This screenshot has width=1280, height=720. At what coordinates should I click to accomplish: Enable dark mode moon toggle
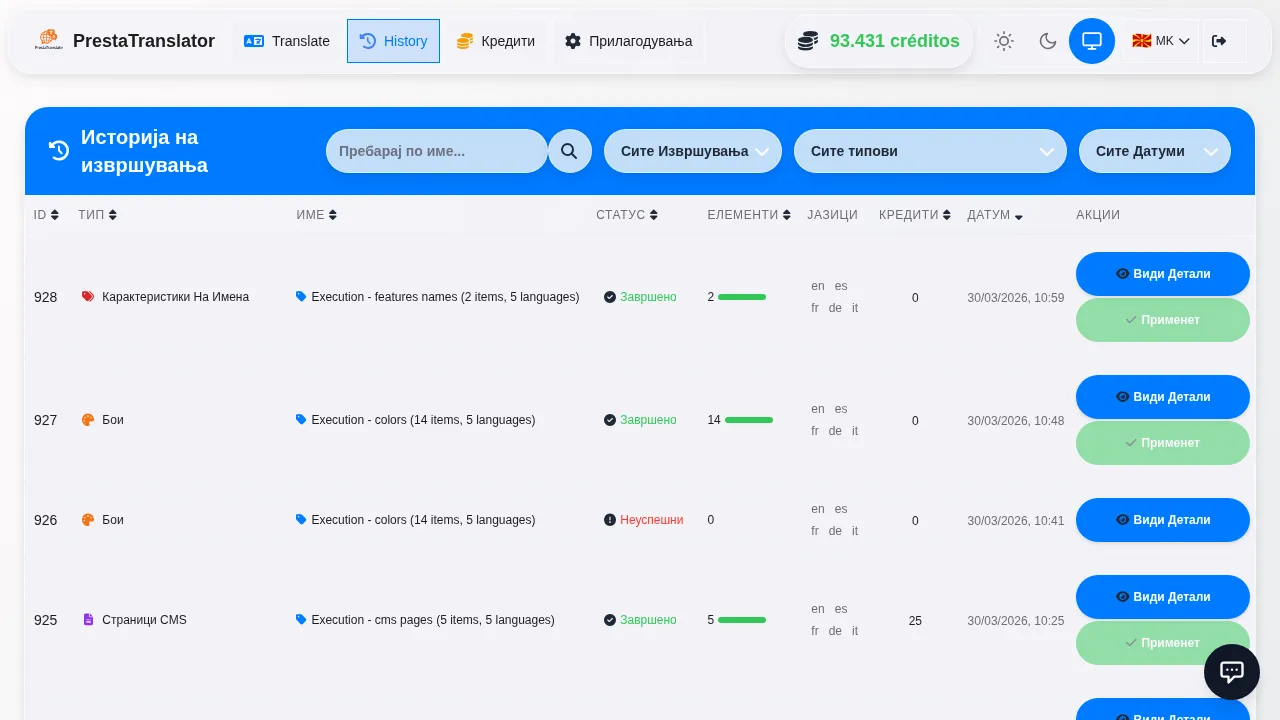coord(1047,41)
